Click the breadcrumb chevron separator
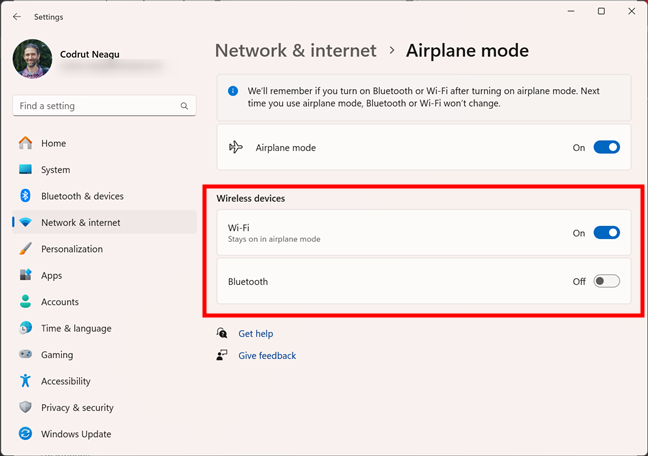Image resolution: width=648 pixels, height=456 pixels. 391,50
